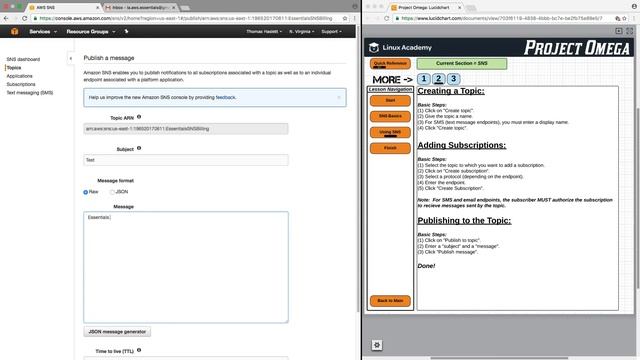Open the Lucidchart settings gear

coord(377,345)
